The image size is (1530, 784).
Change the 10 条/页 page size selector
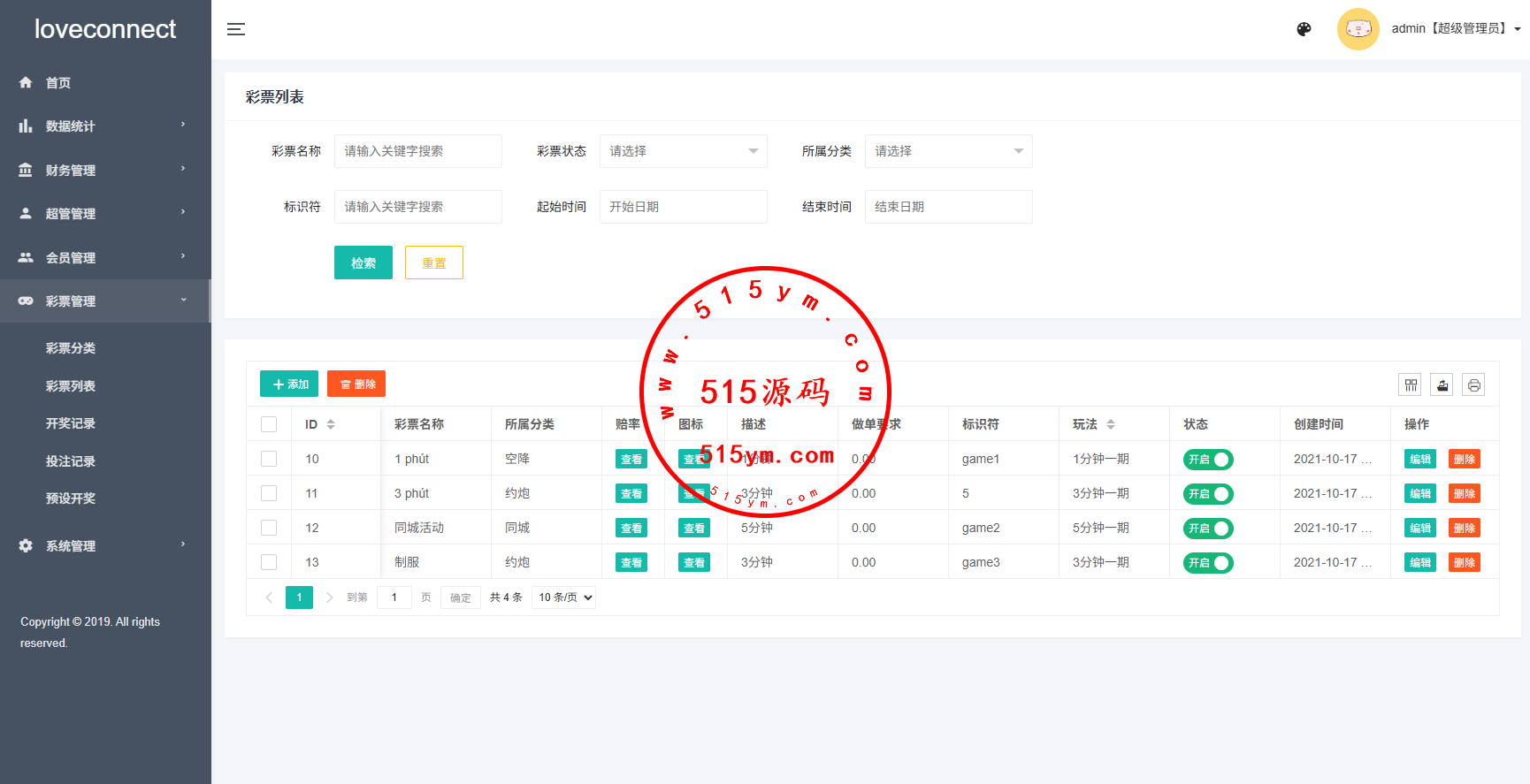[563, 598]
